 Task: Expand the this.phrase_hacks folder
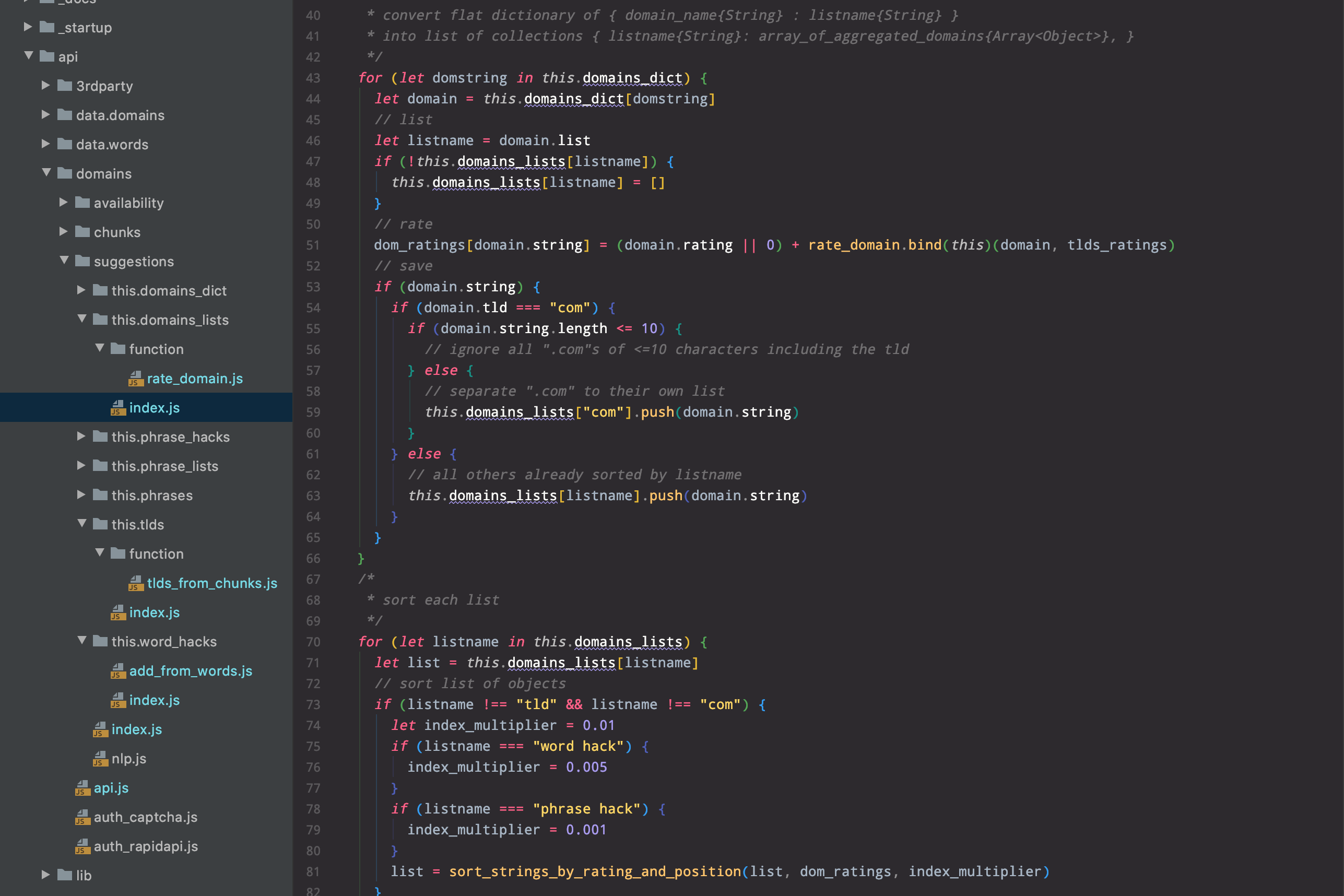click(81, 437)
